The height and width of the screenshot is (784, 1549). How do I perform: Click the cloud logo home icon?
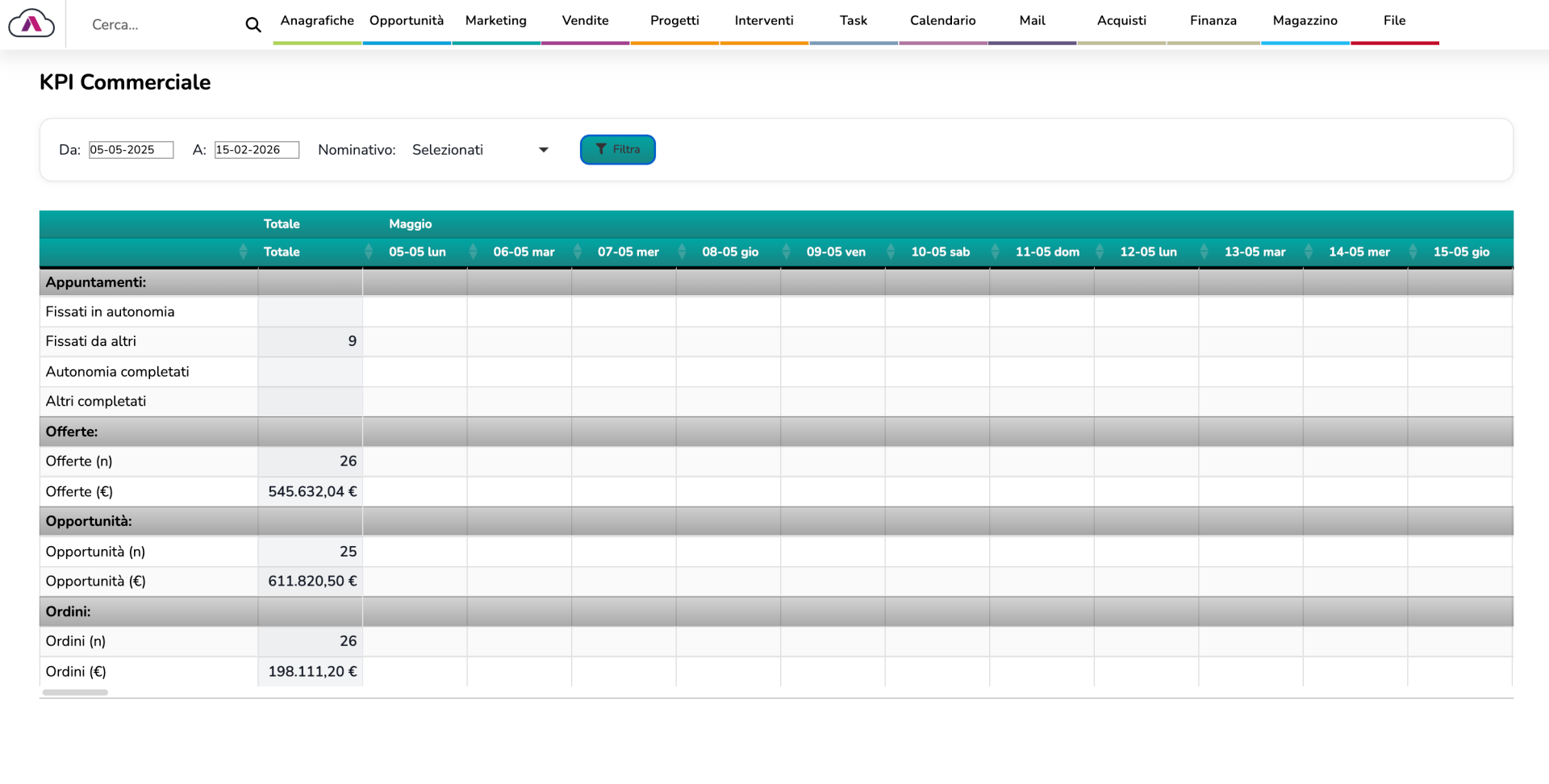coord(31,24)
